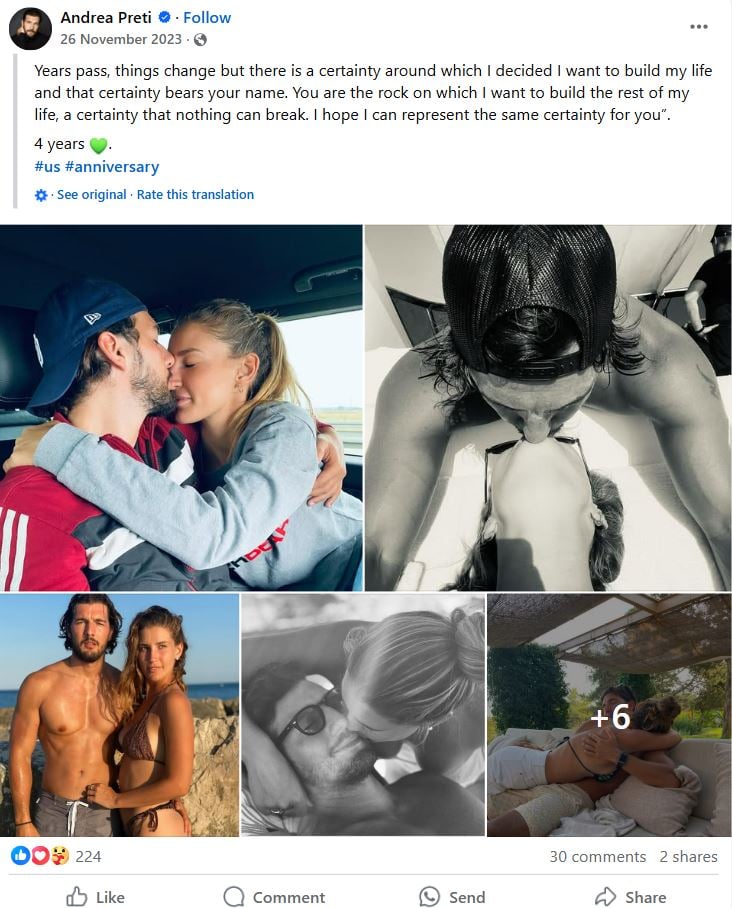
Task: Open Andrea Preti's profile picture
Action: tap(31, 28)
